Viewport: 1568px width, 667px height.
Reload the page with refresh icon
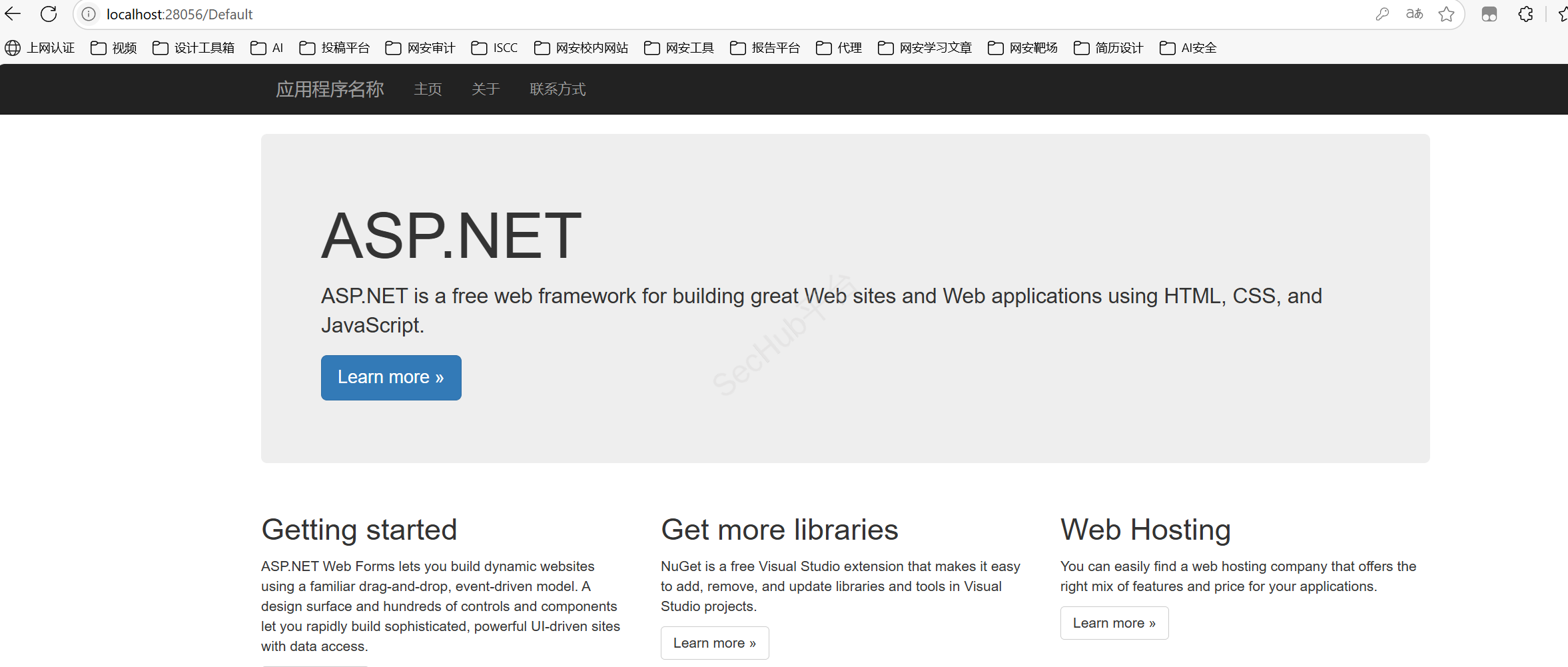tap(49, 14)
